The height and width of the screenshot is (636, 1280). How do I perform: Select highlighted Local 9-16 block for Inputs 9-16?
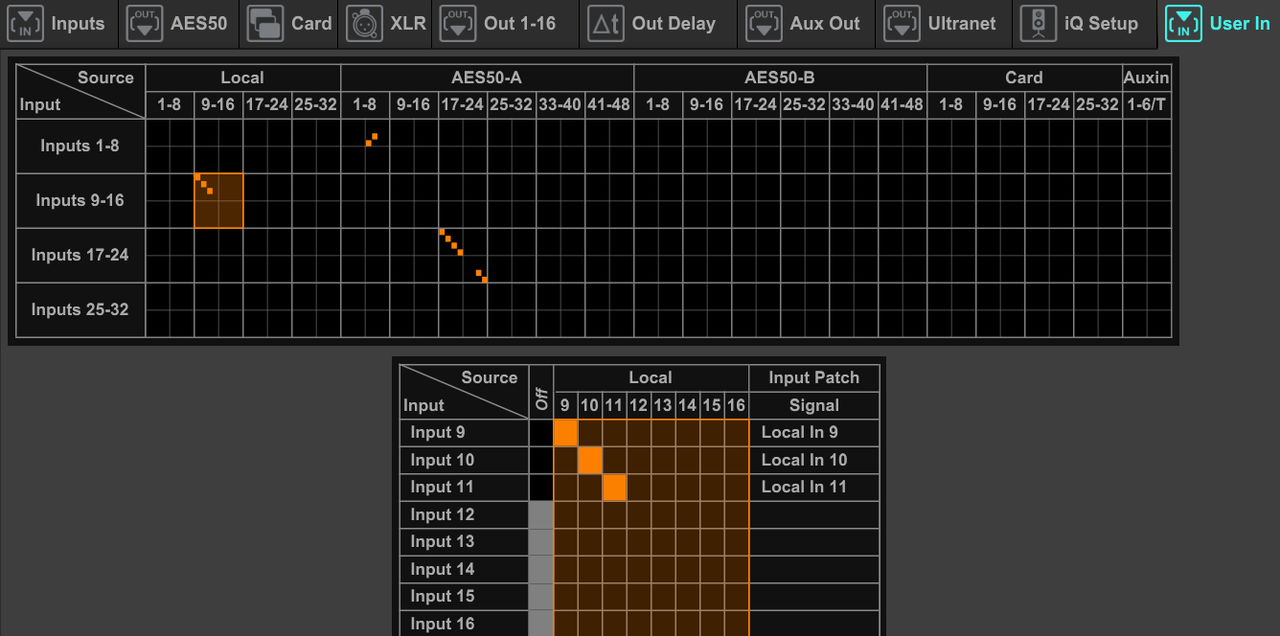click(x=218, y=201)
